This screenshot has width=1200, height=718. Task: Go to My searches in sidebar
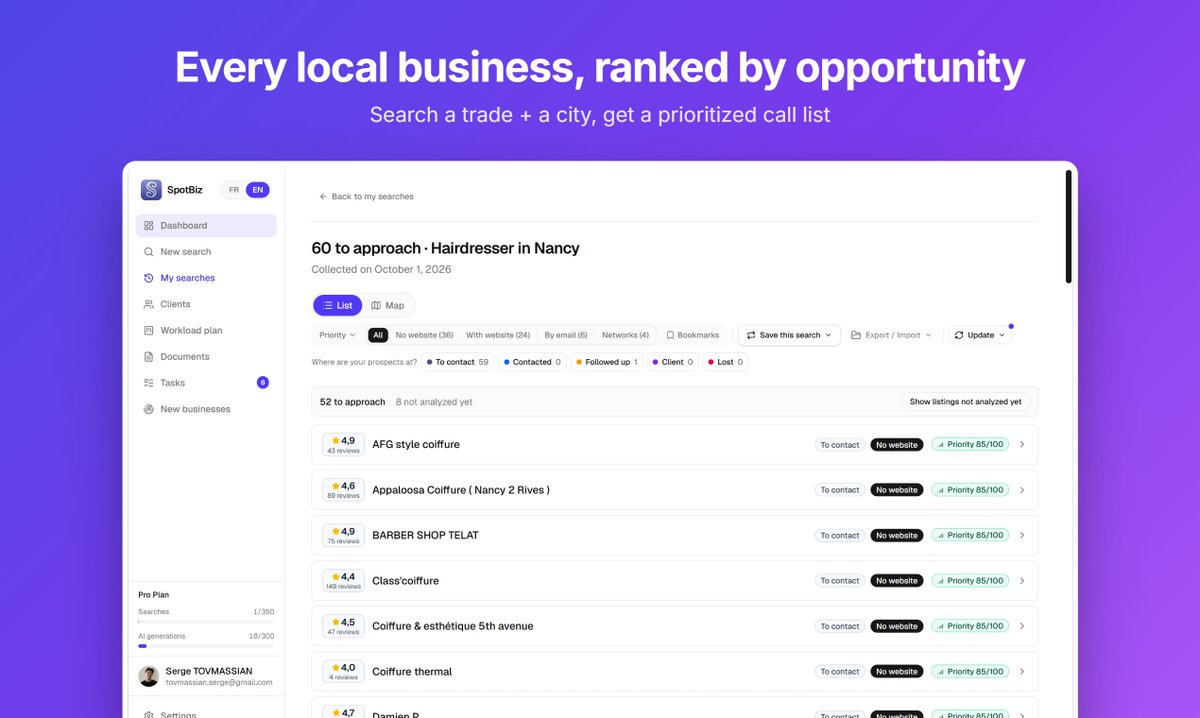206,278
